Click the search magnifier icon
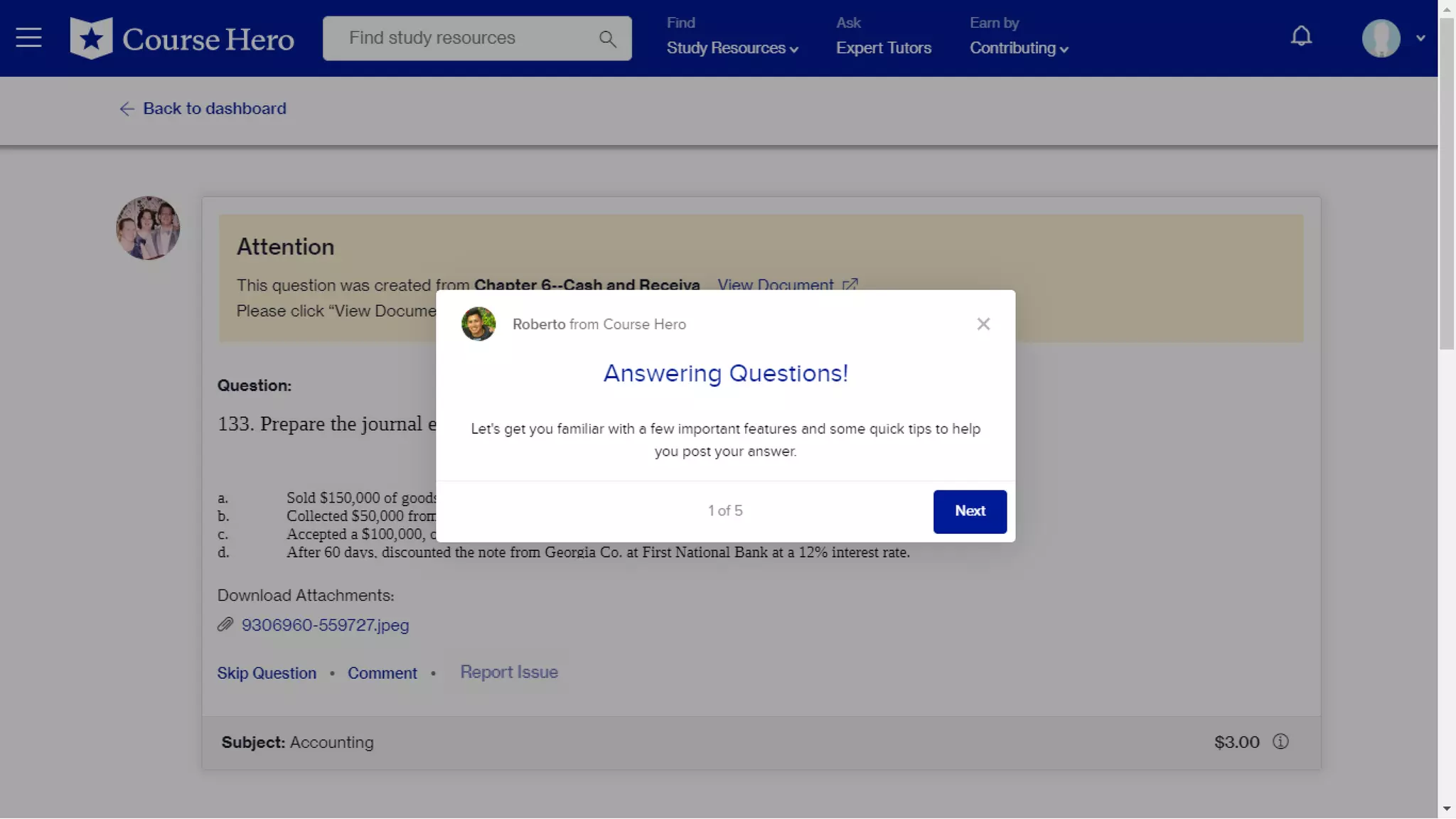1456x819 pixels. pyautogui.click(x=607, y=39)
